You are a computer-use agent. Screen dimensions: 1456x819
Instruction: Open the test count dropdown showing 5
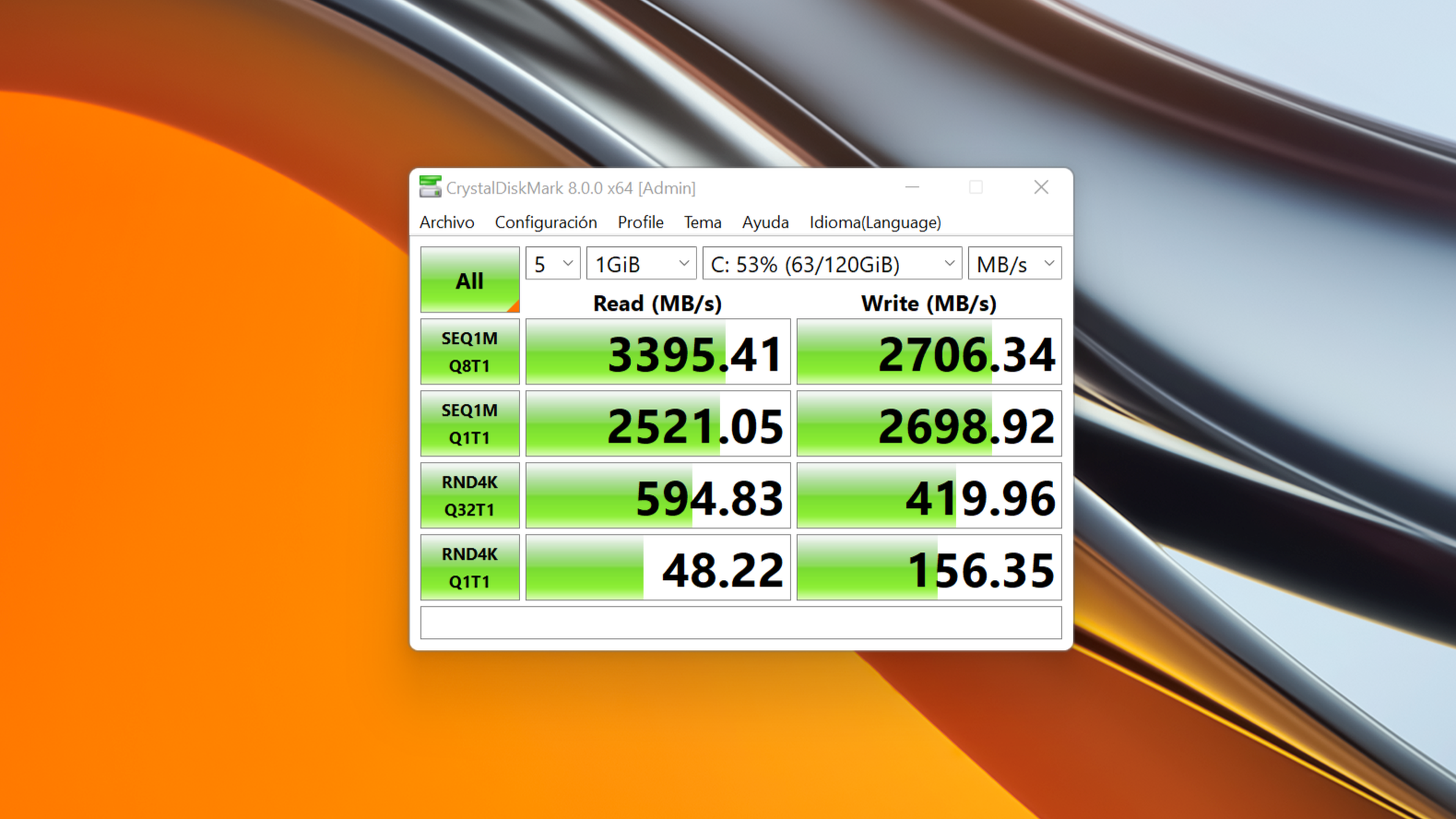(x=552, y=264)
